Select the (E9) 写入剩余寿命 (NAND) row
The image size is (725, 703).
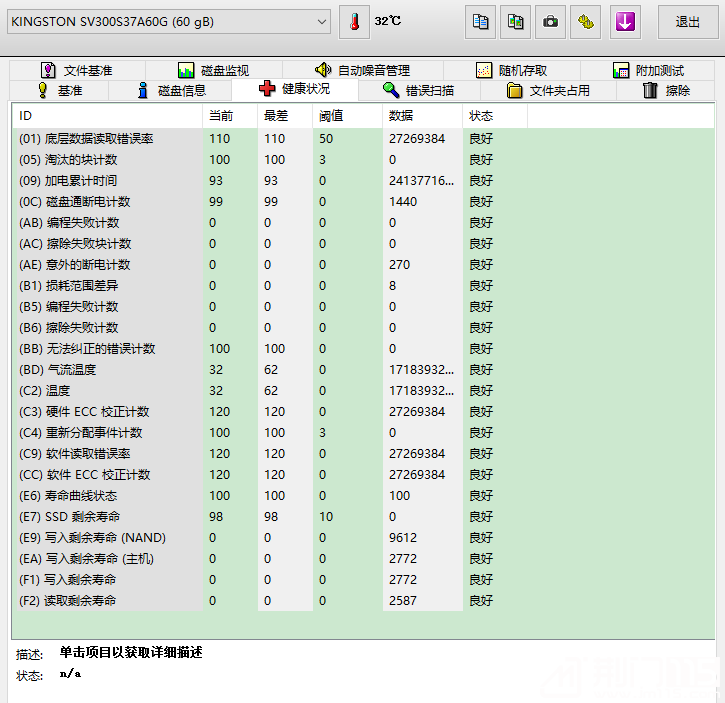click(363, 537)
